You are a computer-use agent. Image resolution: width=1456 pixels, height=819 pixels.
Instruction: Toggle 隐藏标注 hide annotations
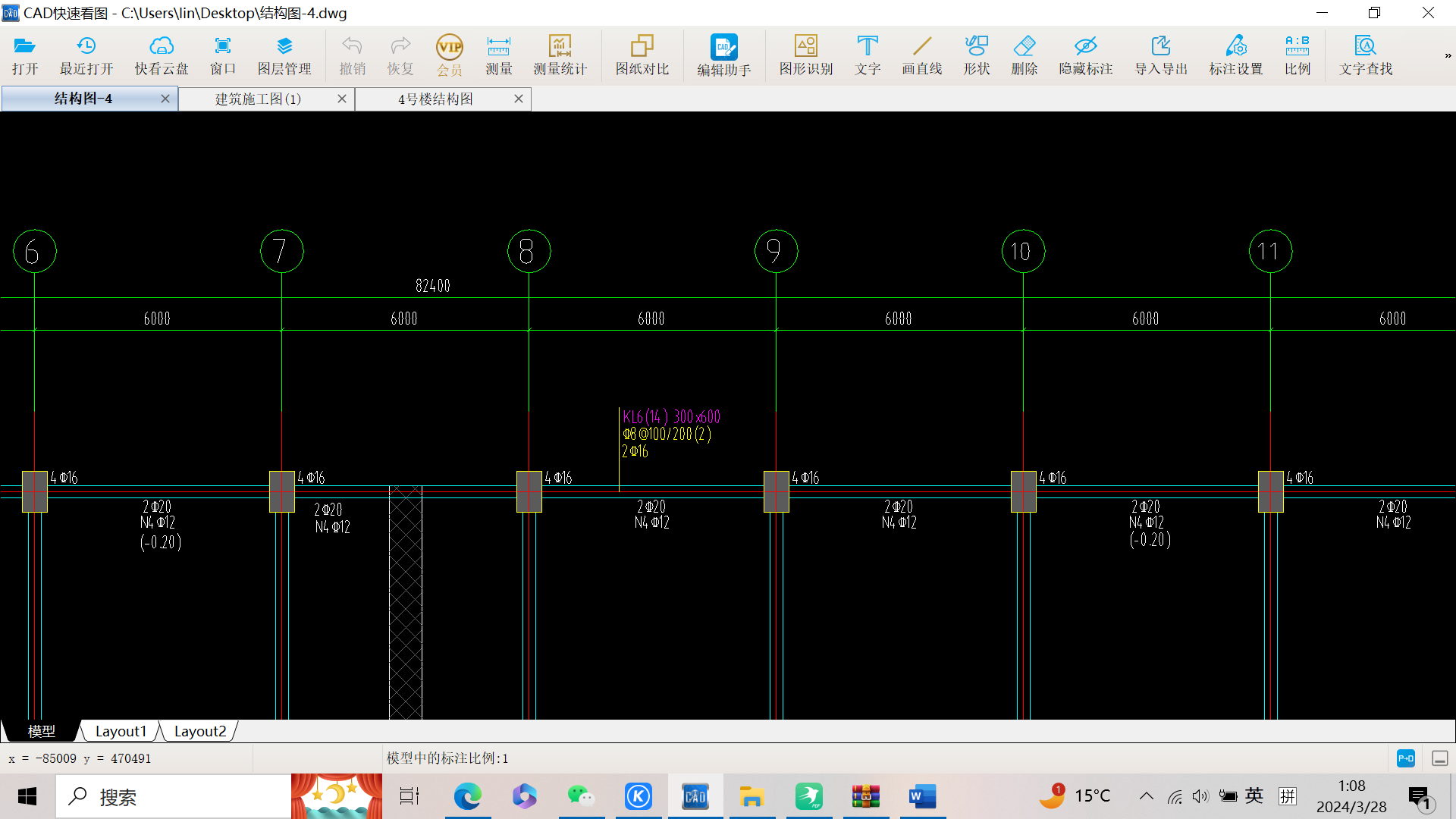tap(1086, 55)
